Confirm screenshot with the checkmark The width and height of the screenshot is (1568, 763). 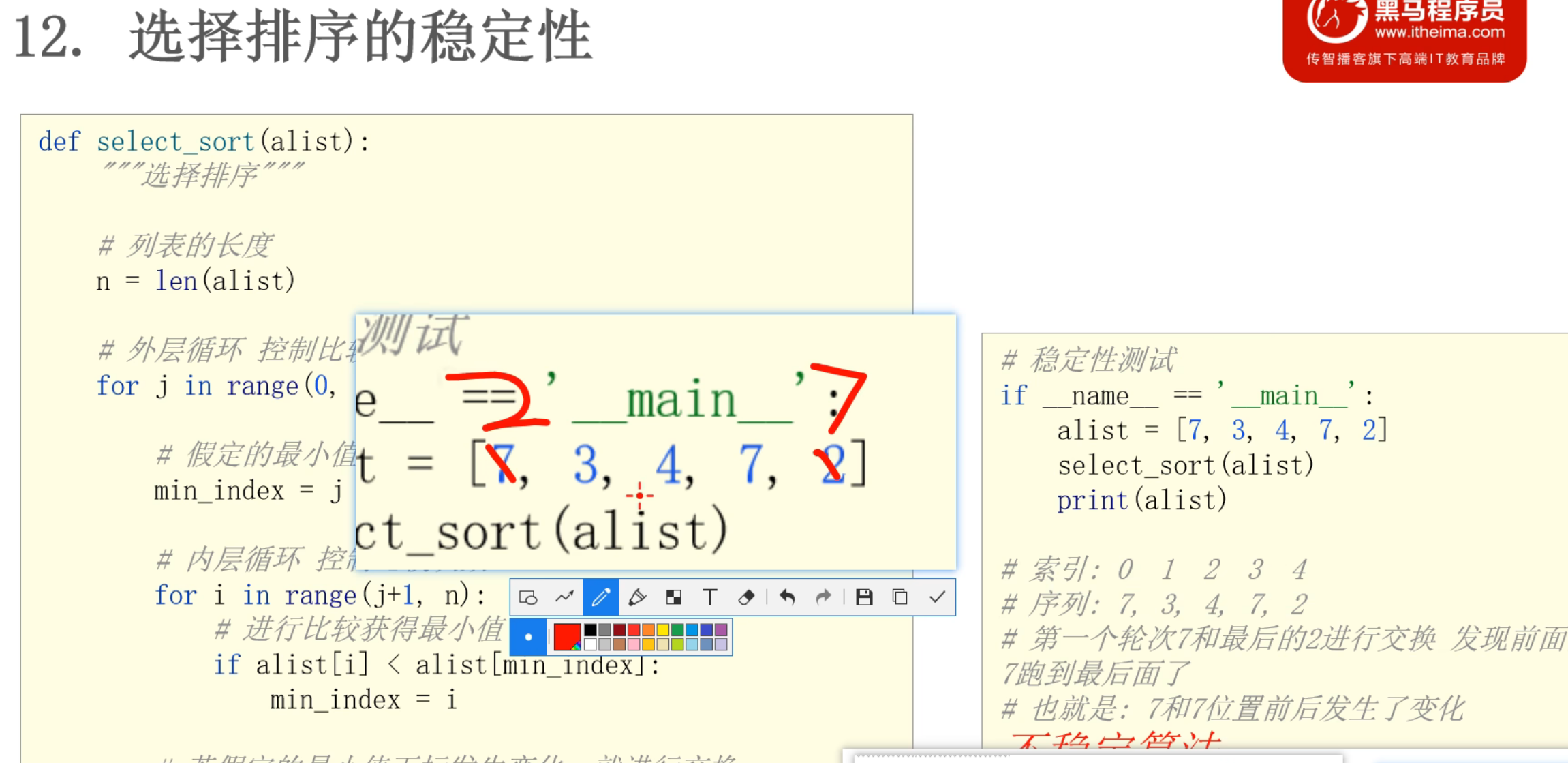click(x=937, y=598)
